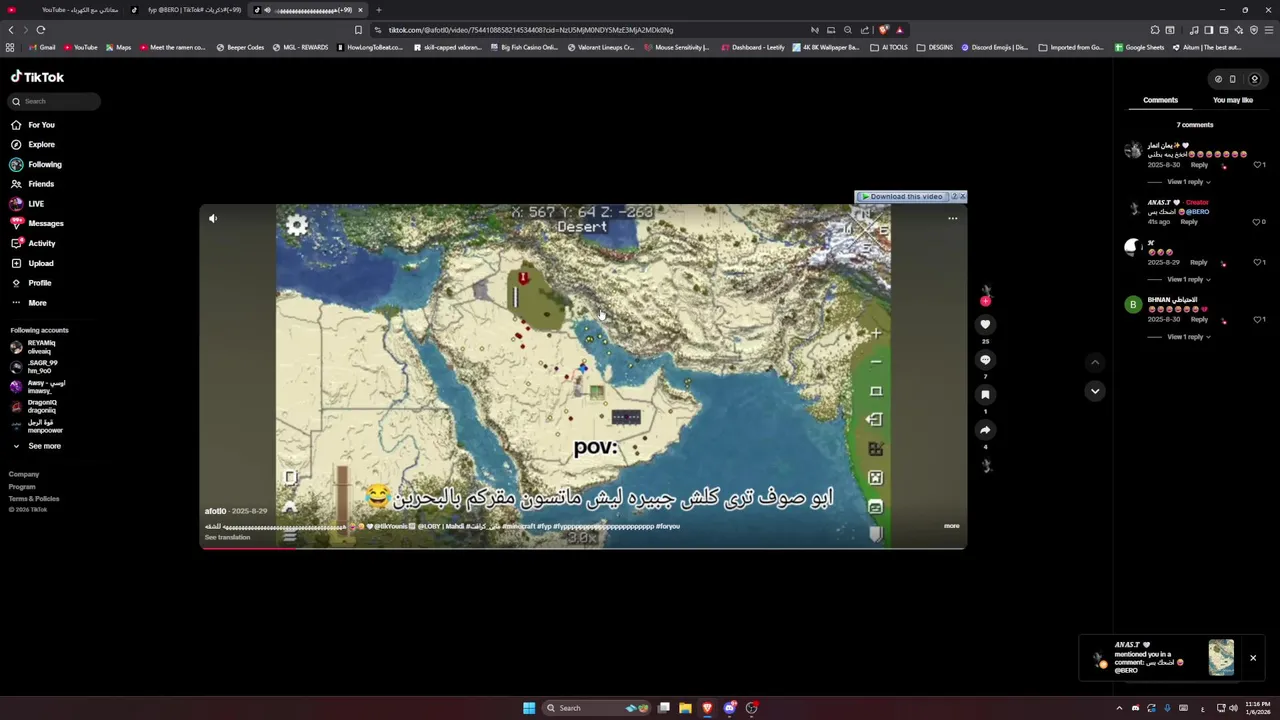The height and width of the screenshot is (720, 1280).
Task: Open the Activity notifications
Action: pyautogui.click(x=33, y=243)
